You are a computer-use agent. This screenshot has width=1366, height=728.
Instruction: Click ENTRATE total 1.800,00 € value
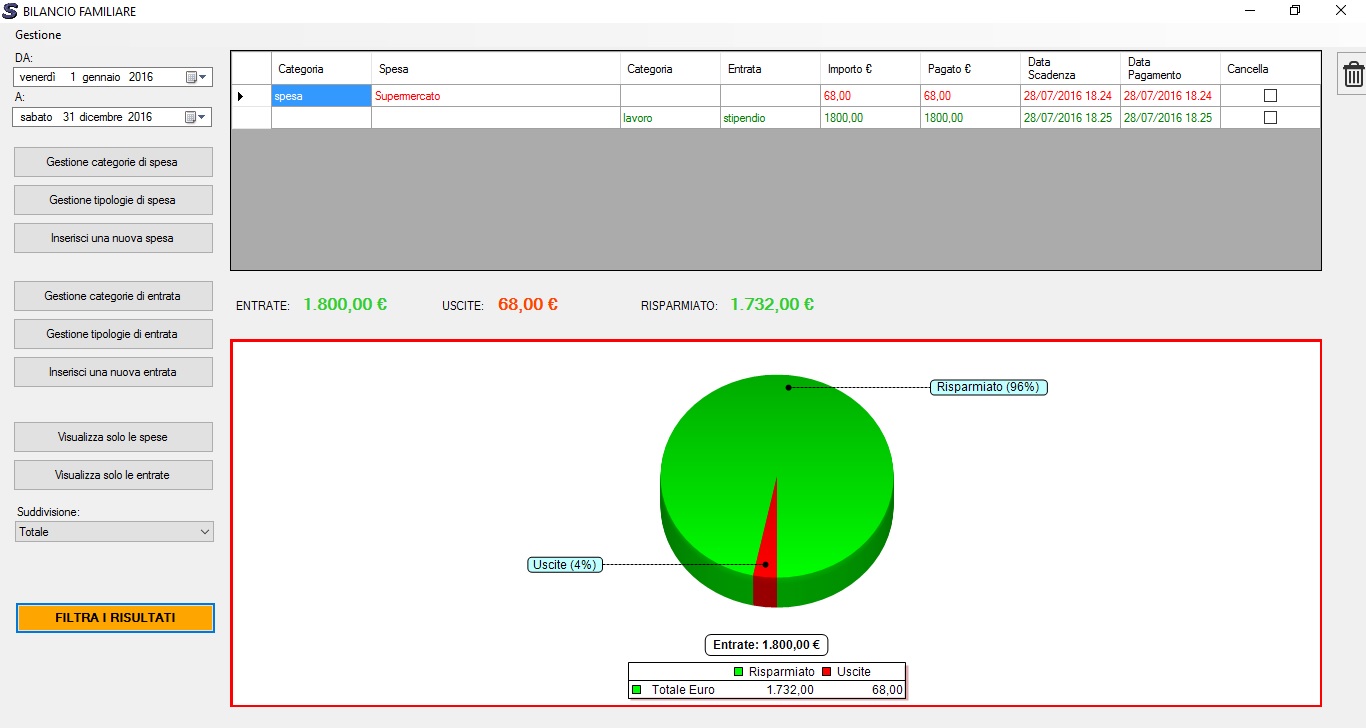345,304
